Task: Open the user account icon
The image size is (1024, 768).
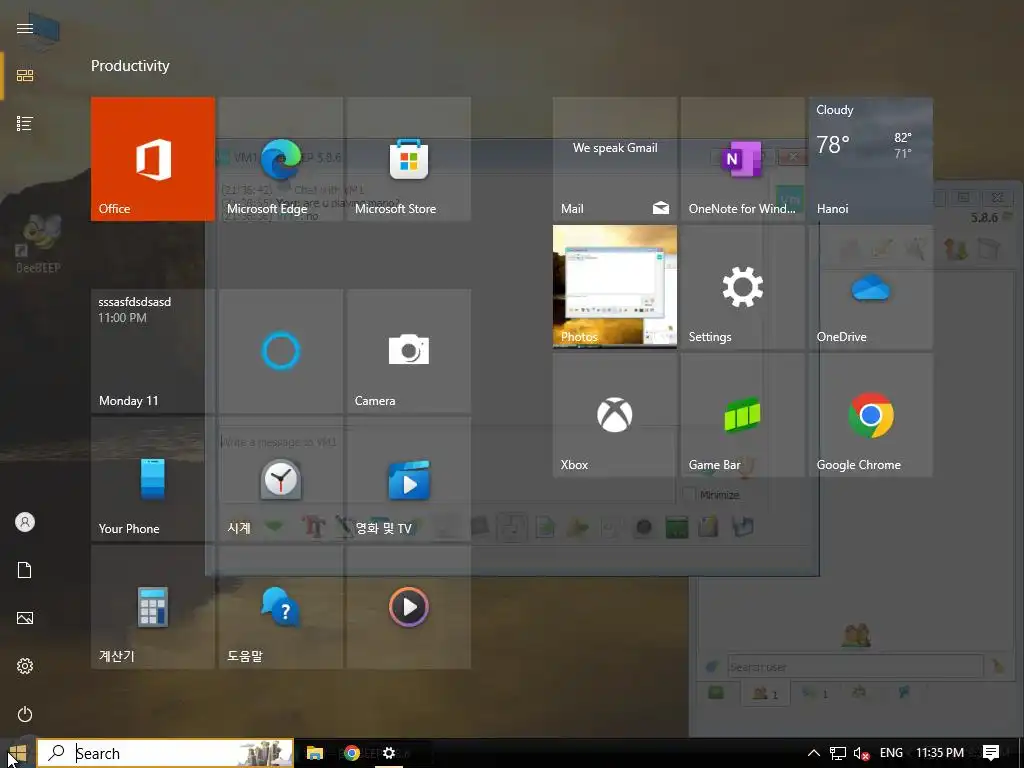Action: click(x=25, y=522)
